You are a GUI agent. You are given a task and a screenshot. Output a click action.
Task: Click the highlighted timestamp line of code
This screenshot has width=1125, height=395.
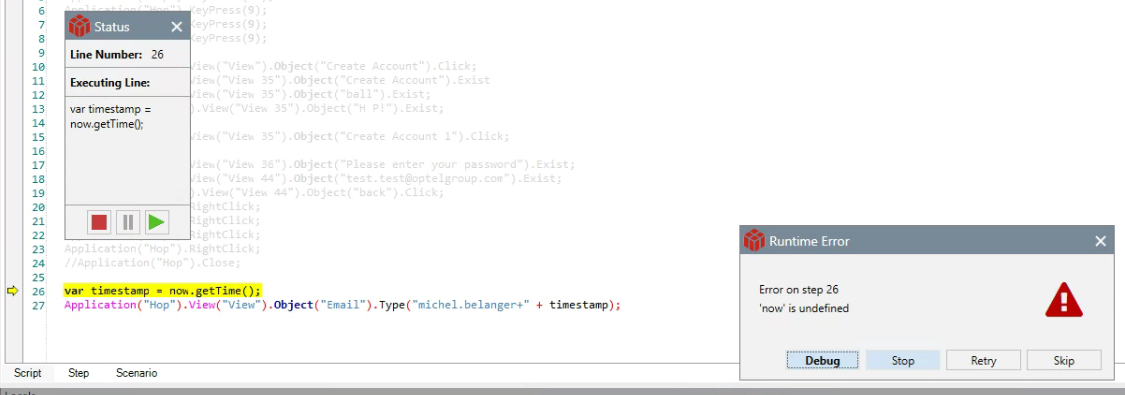coord(163,290)
